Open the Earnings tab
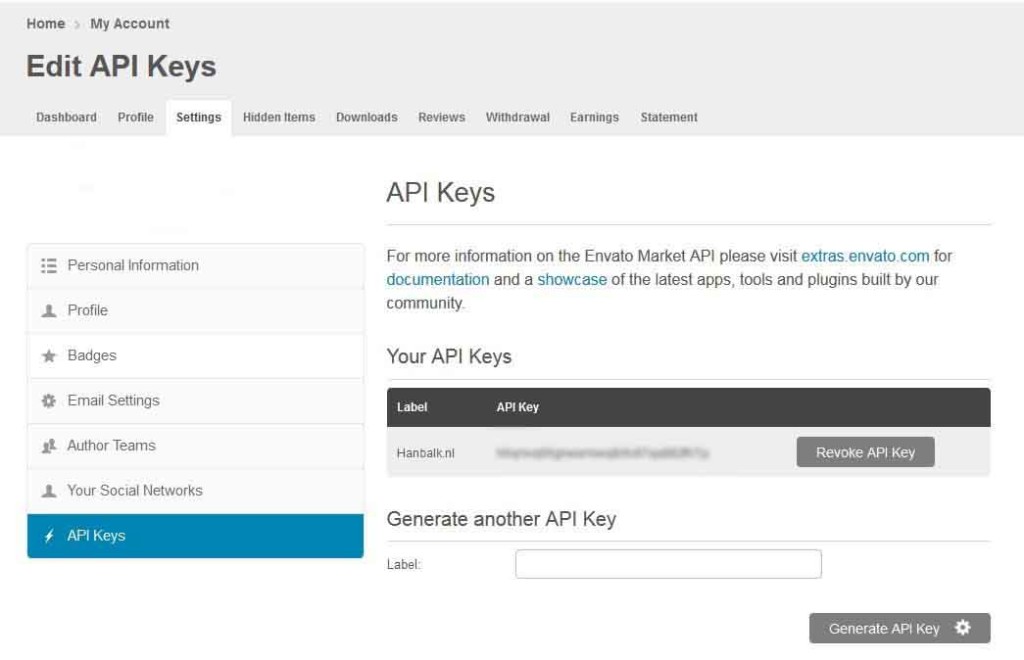 pos(594,118)
